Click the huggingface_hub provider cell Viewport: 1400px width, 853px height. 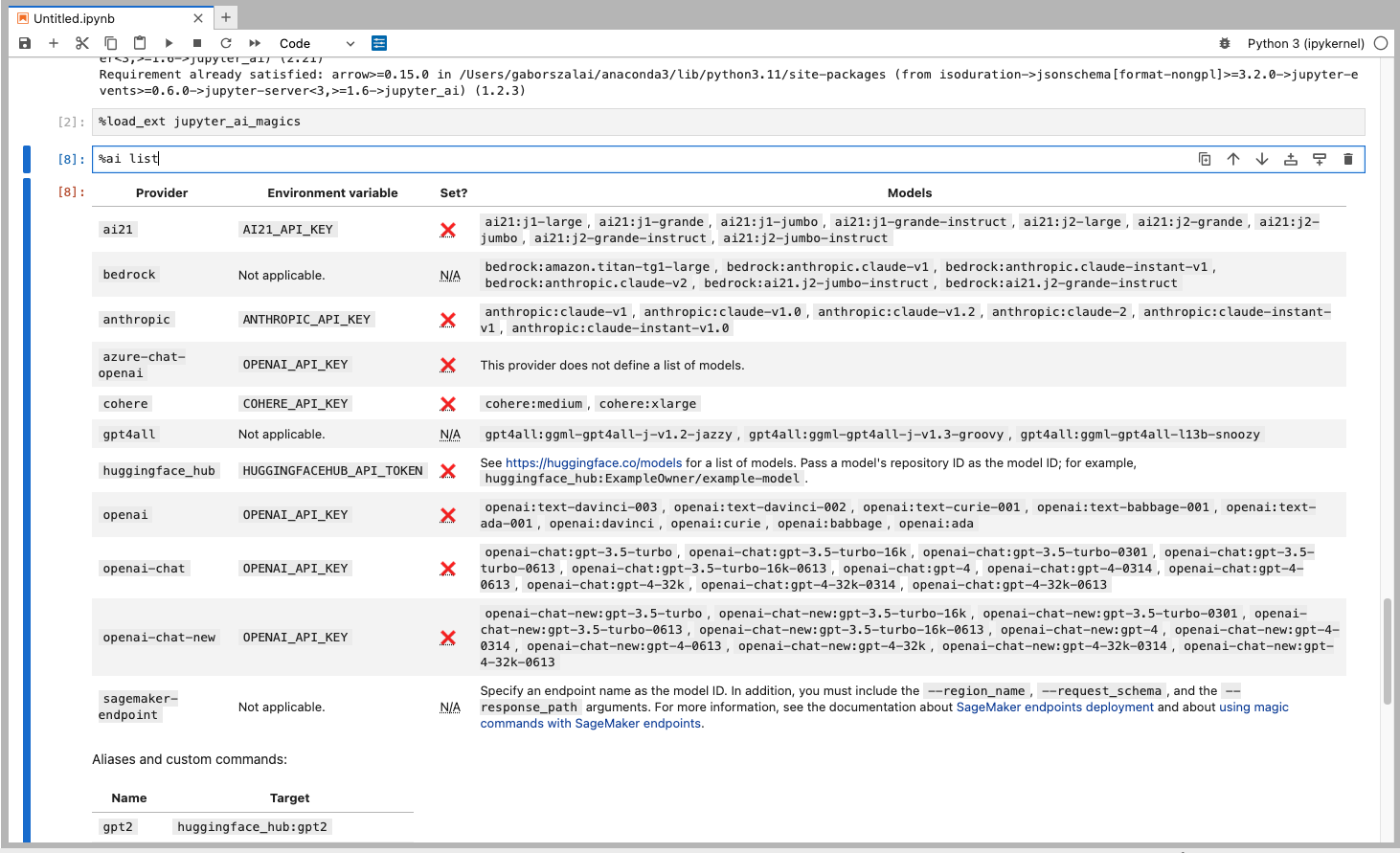pyautogui.click(x=159, y=471)
